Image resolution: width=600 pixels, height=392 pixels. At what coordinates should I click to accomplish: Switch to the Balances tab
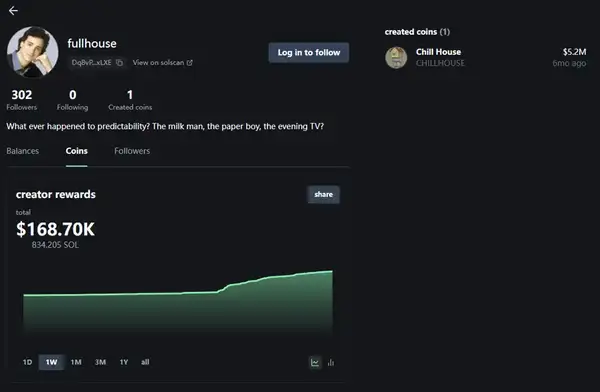pyautogui.click(x=23, y=151)
